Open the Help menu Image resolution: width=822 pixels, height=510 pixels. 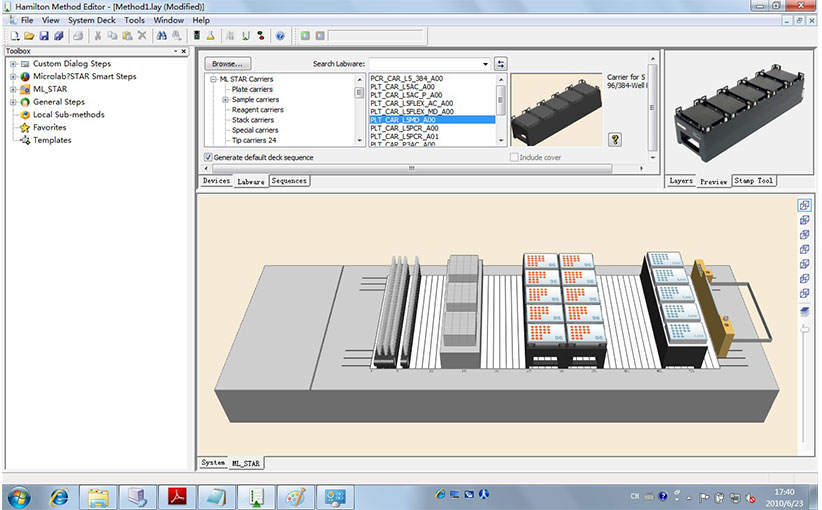201,20
